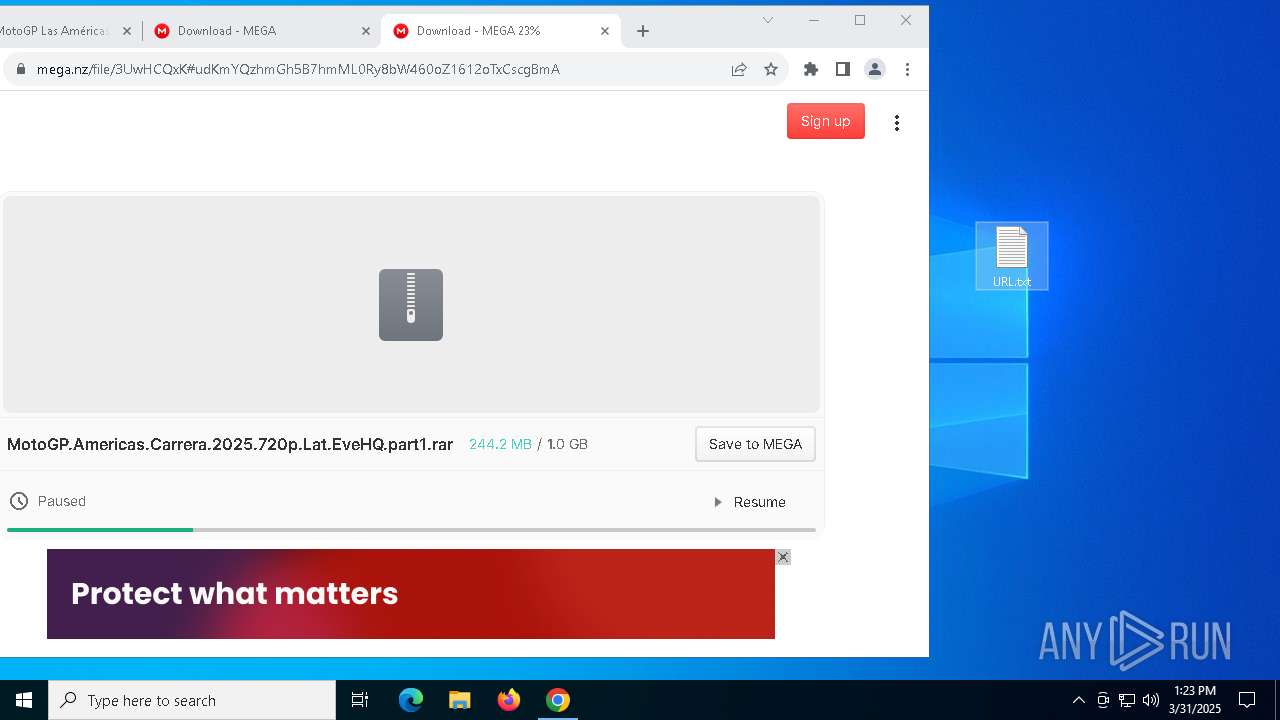
Task: Click the taskbar search box
Action: pos(192,700)
